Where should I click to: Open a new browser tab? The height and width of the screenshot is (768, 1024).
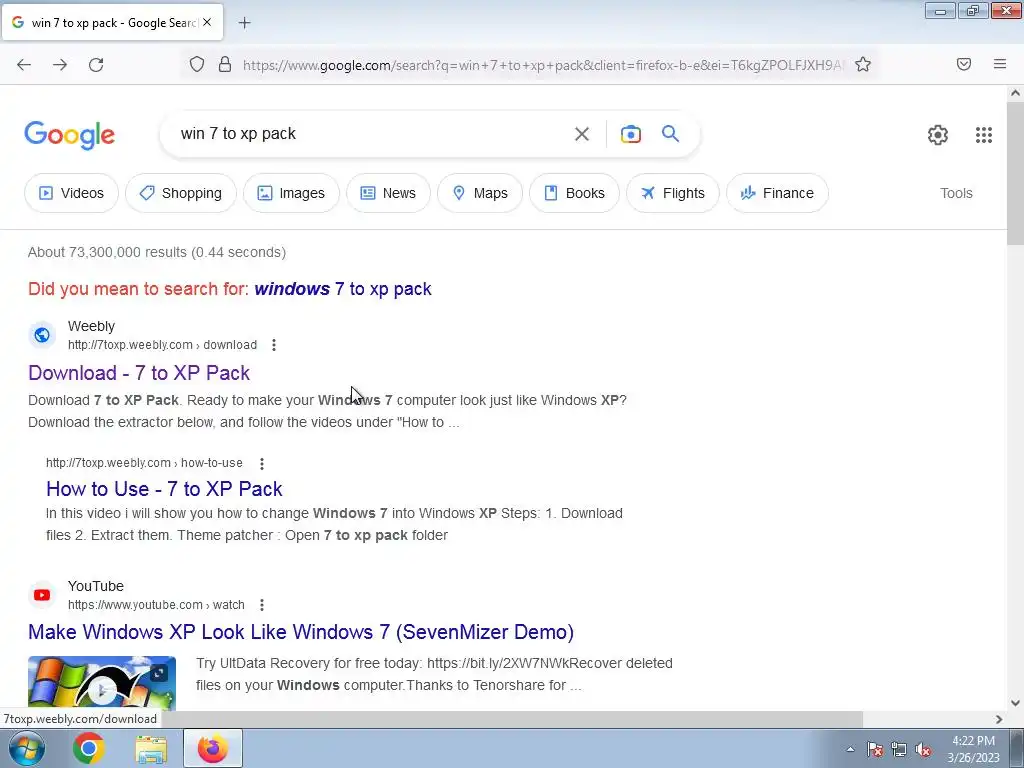click(244, 23)
